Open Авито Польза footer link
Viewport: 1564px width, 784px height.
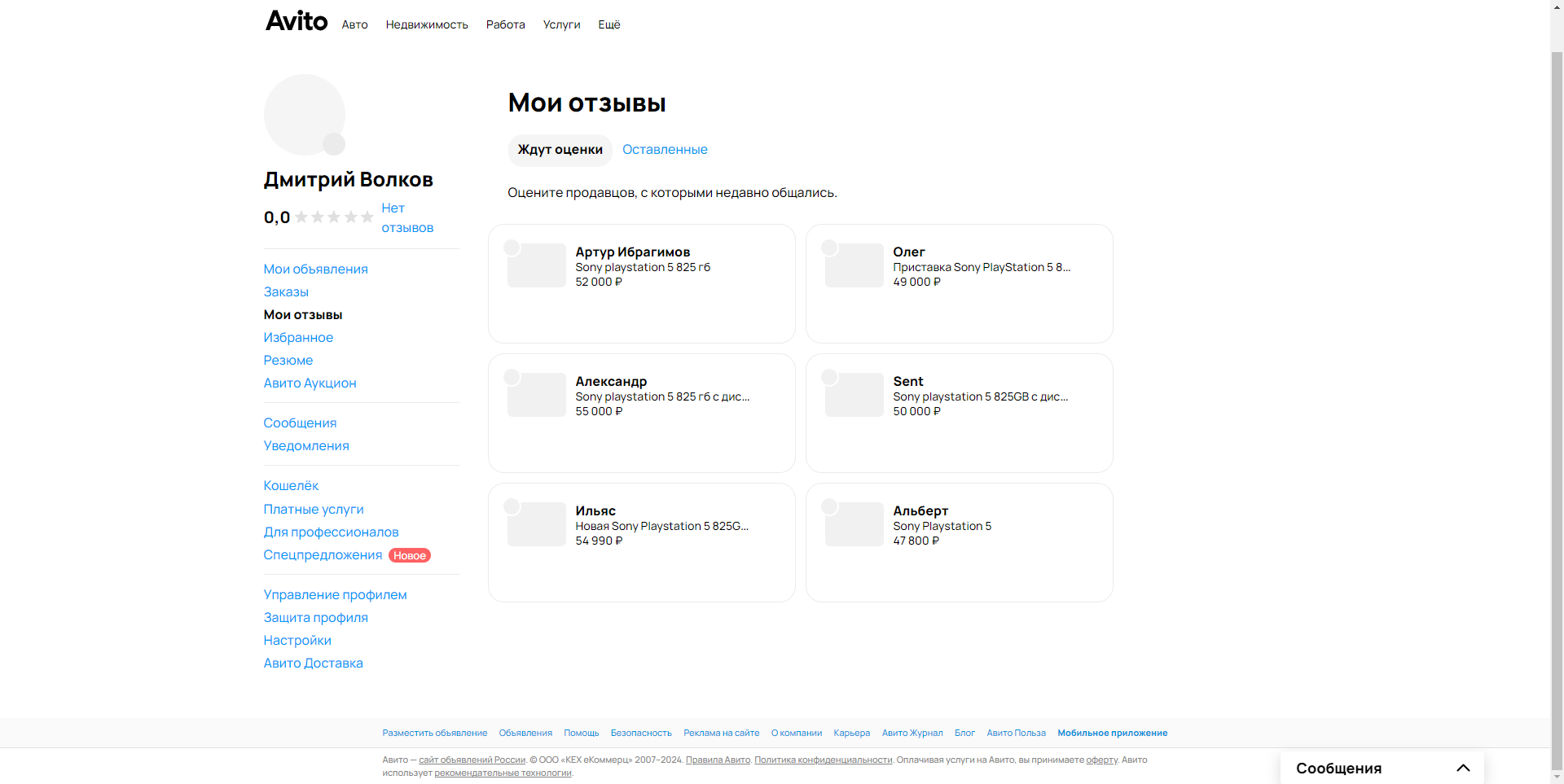[1017, 733]
